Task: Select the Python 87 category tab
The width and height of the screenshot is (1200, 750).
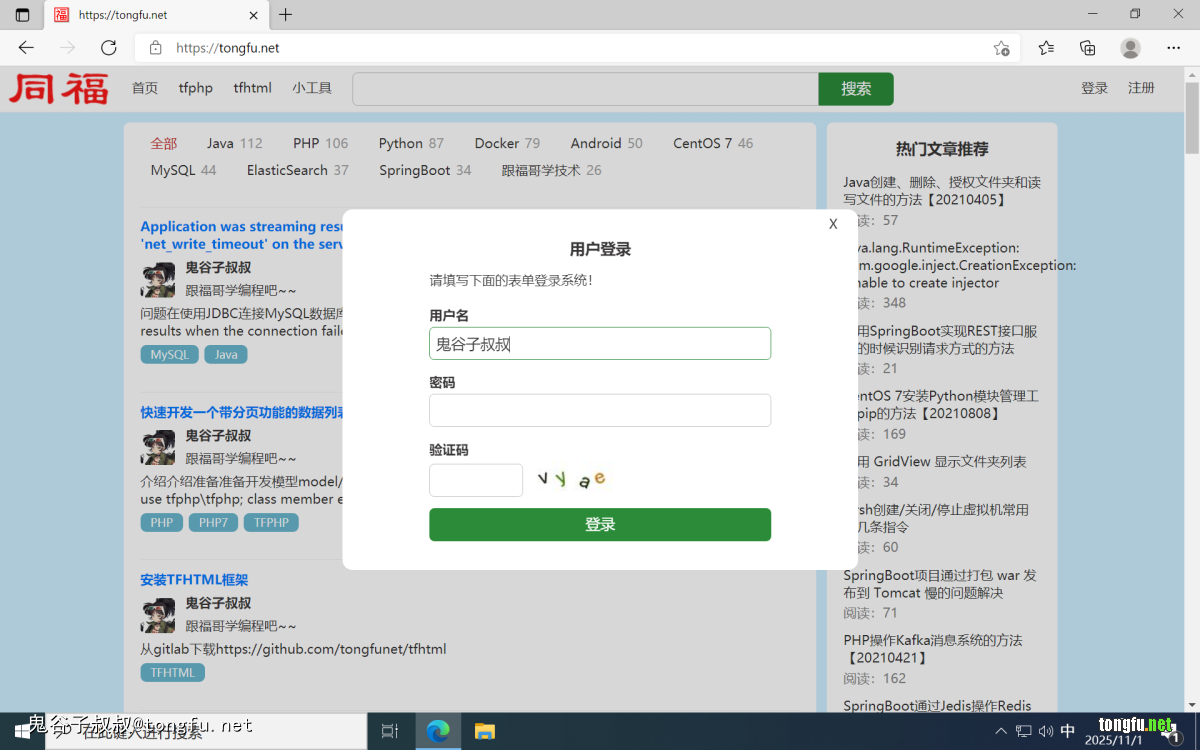Action: pos(411,143)
